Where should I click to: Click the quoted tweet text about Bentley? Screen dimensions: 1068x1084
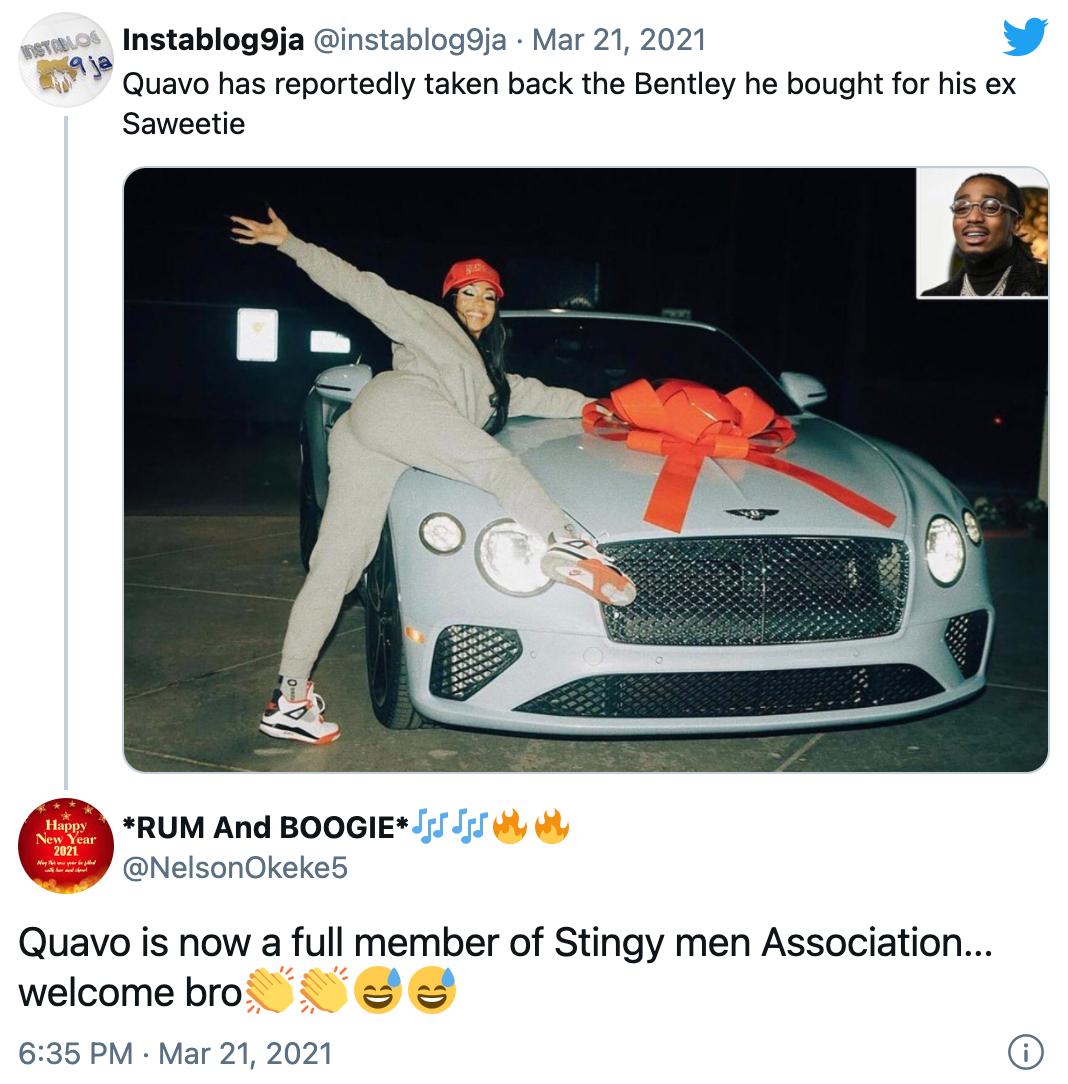569,104
